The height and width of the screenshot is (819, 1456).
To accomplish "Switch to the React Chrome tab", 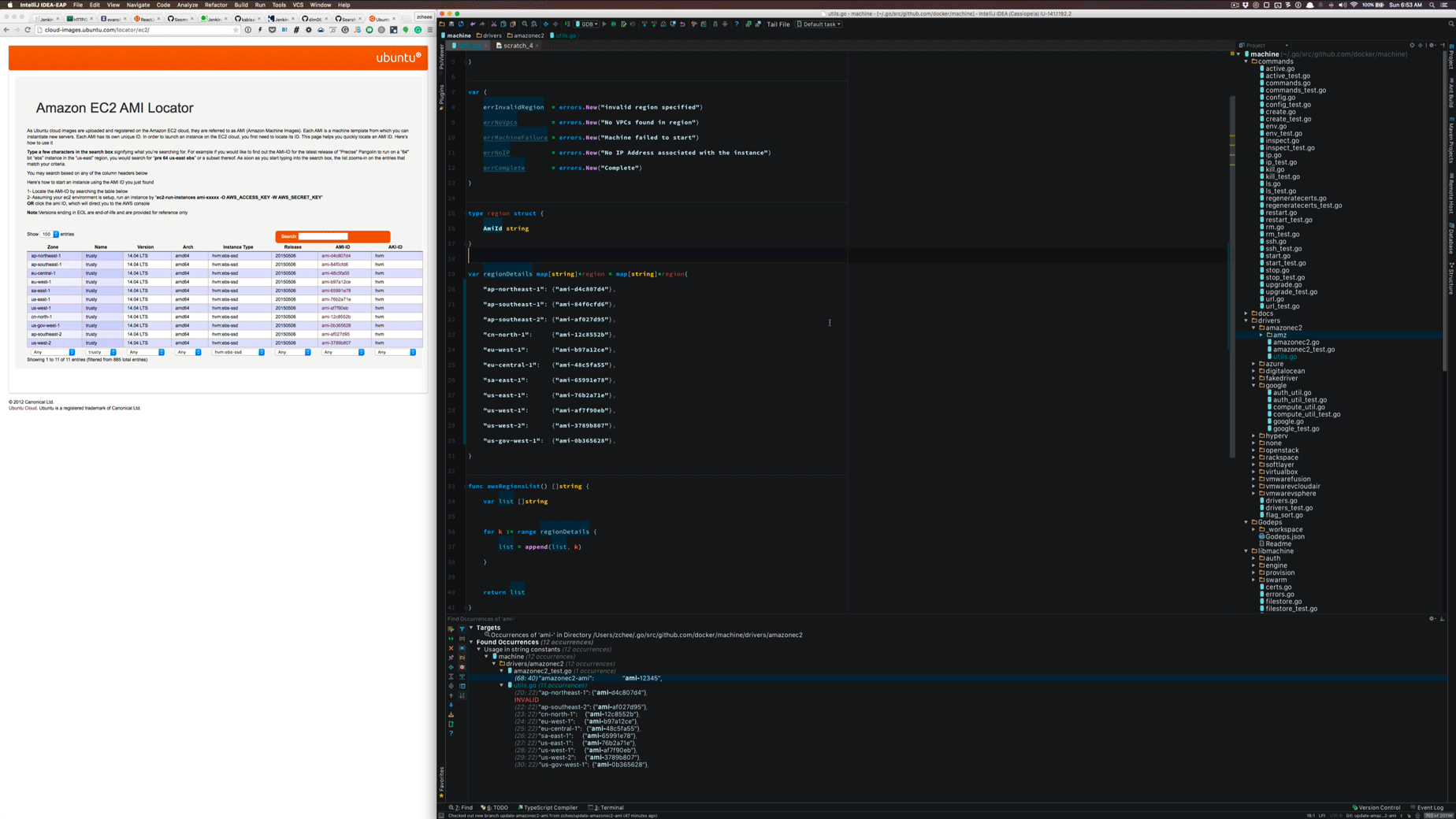I will pyautogui.click(x=147, y=18).
